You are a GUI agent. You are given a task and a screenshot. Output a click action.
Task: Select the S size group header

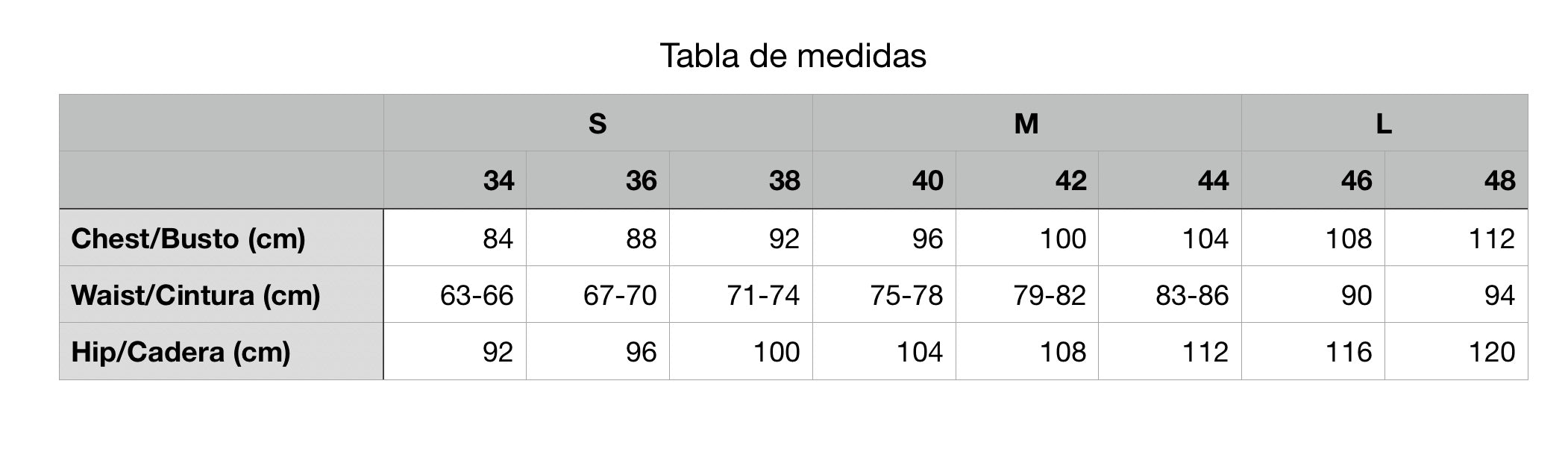click(x=598, y=124)
